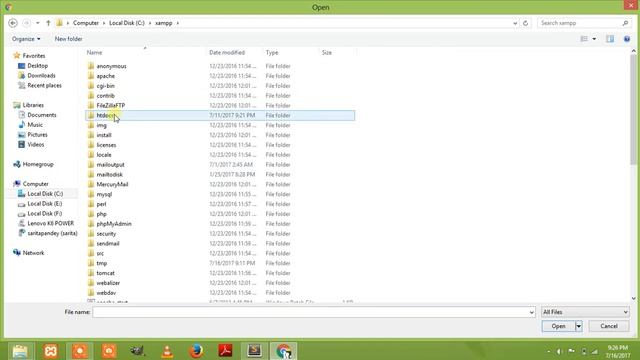Expand the Open button dropdown arrow
This screenshot has height=360, width=640.
578,326
